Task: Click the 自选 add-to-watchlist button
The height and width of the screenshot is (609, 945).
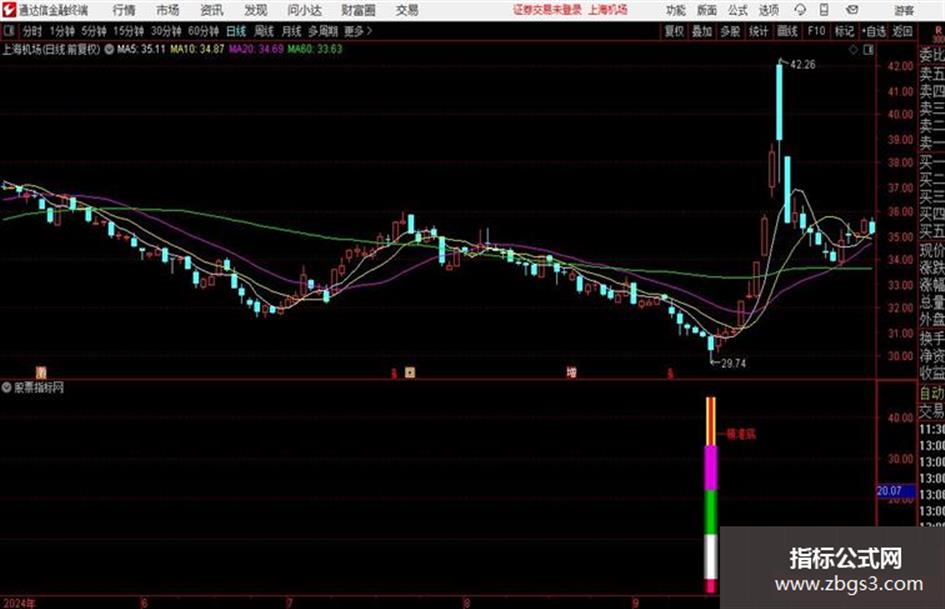Action: [x=873, y=31]
